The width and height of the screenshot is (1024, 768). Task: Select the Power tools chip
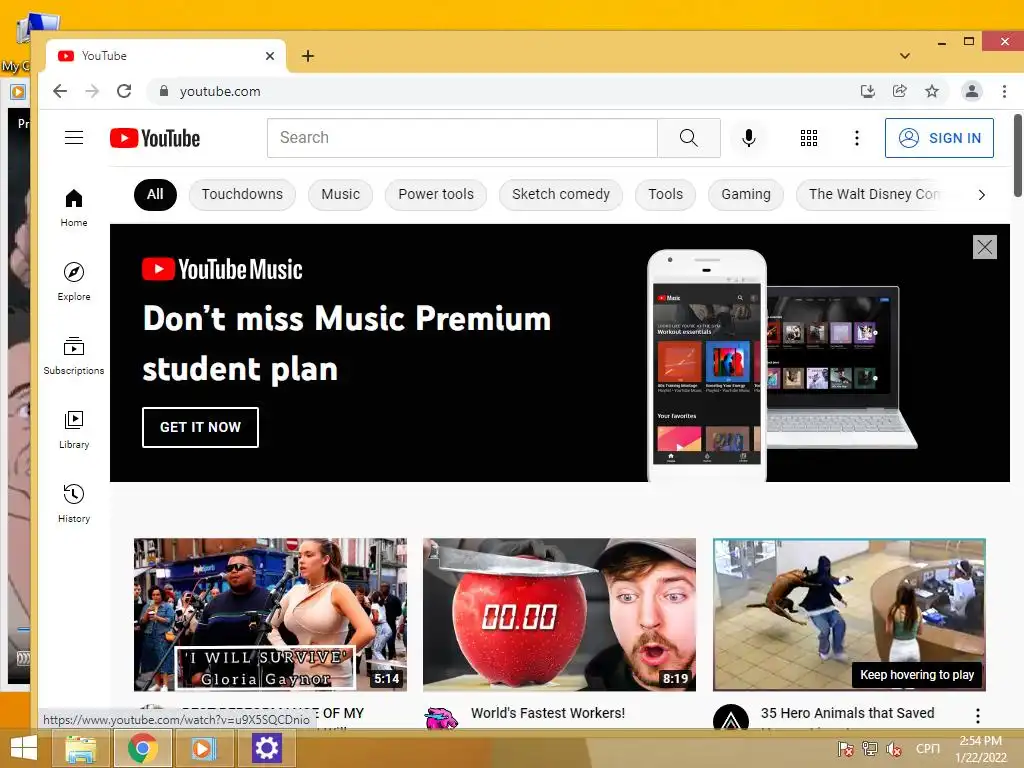(x=436, y=195)
